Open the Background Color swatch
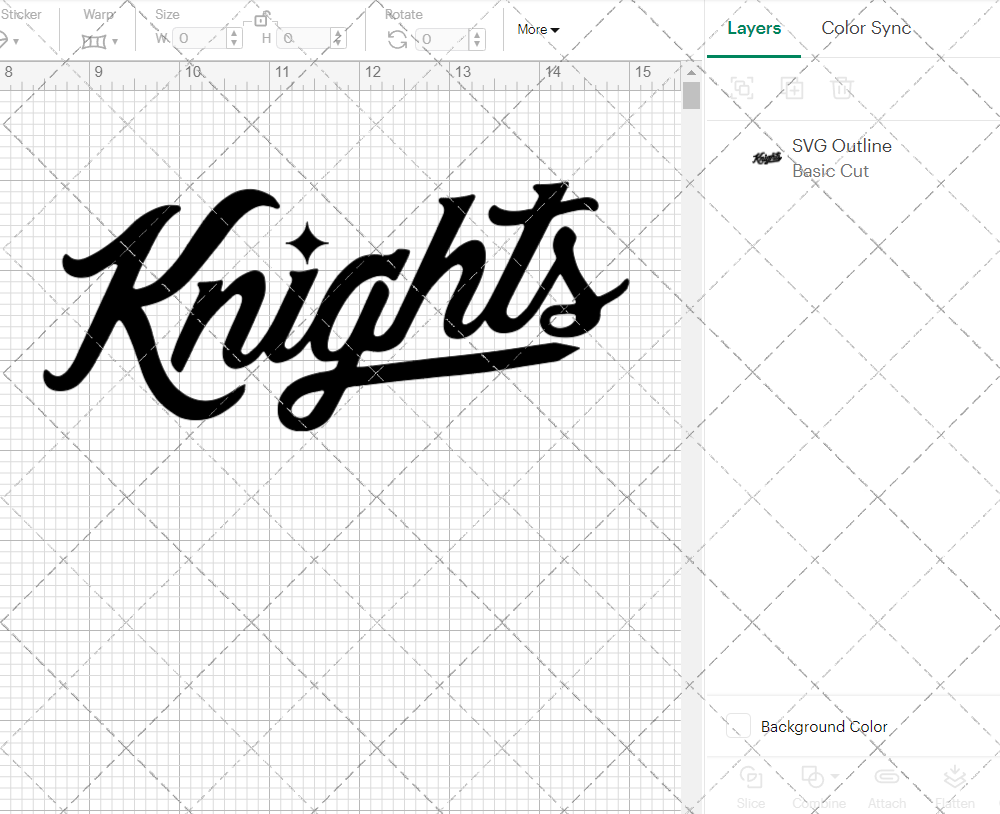The width and height of the screenshot is (1000, 814). click(x=737, y=727)
